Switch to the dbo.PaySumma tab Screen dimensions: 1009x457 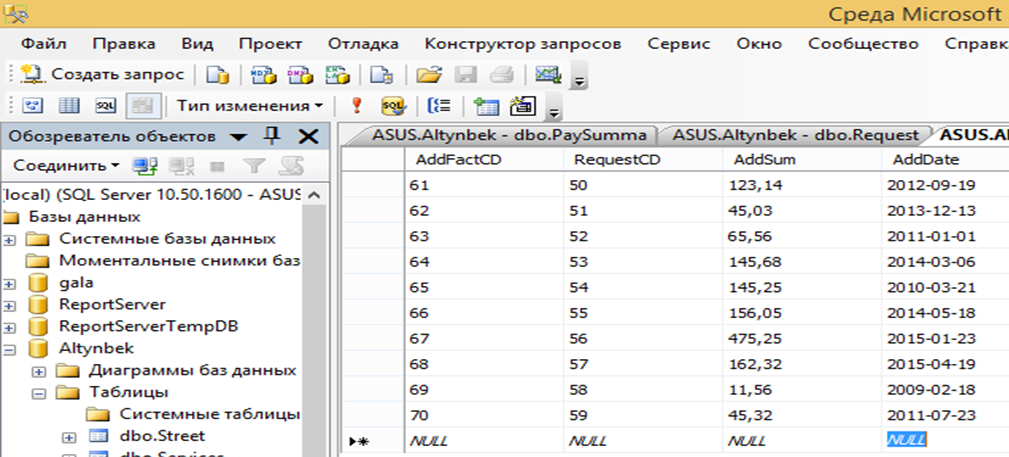pyautogui.click(x=503, y=135)
